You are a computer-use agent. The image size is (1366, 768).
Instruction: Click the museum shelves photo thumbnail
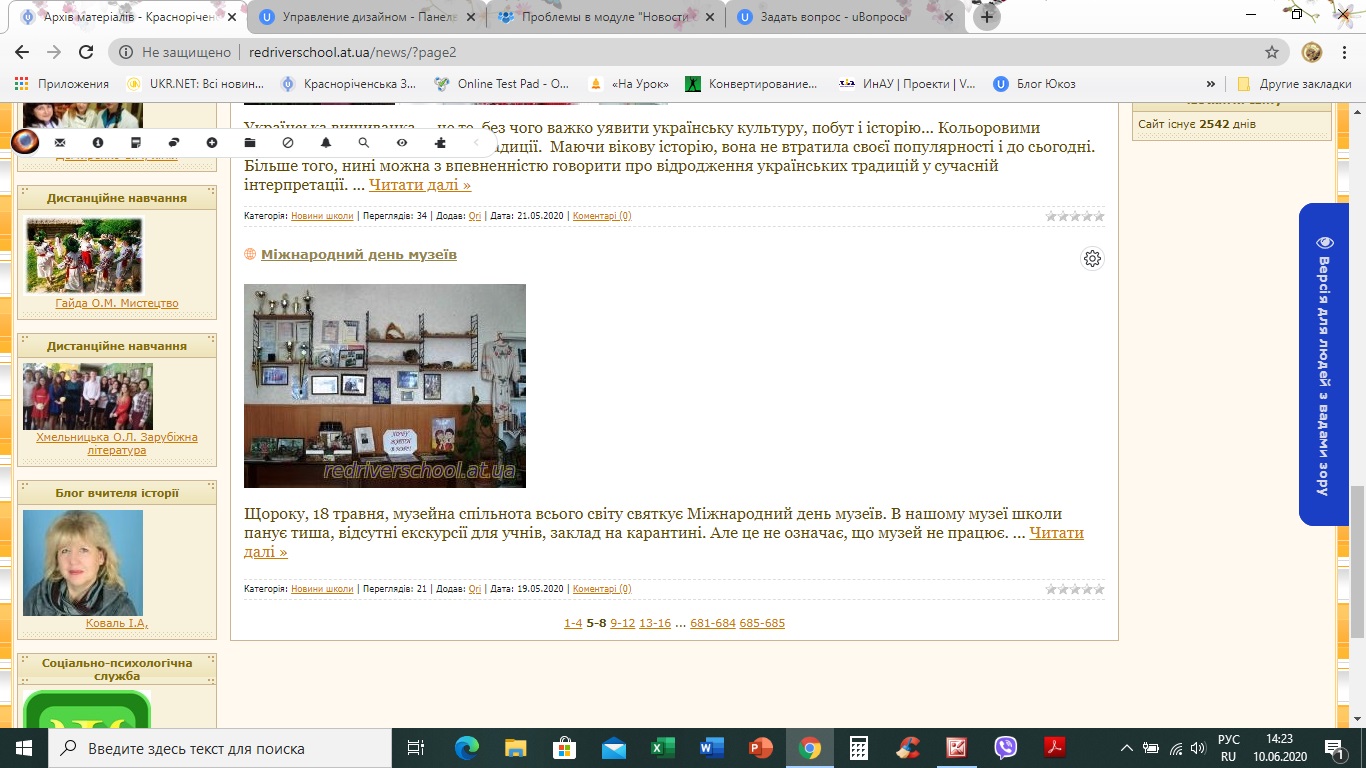click(385, 386)
